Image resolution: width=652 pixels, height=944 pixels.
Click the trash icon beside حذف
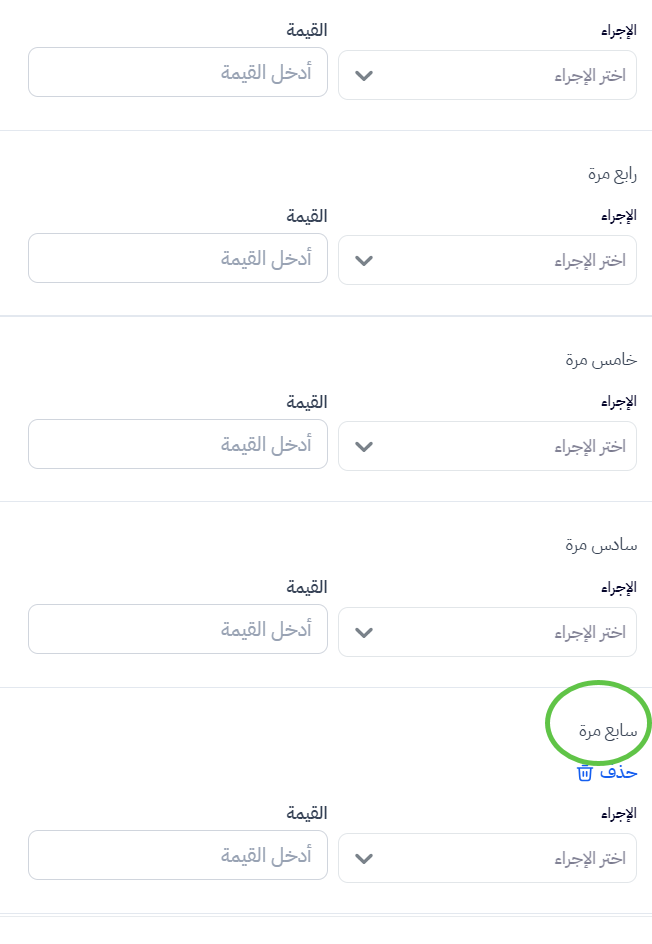[x=585, y=773]
